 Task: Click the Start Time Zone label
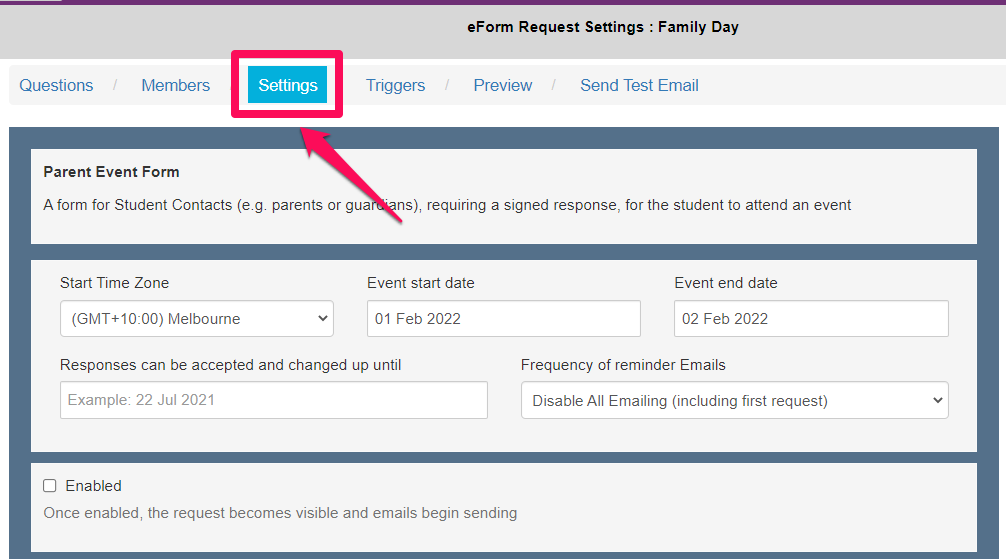coord(114,283)
